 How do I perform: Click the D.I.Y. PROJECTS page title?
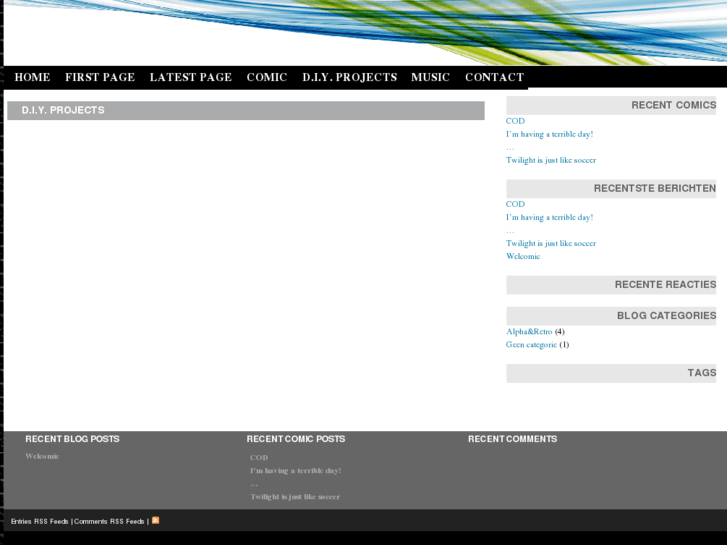point(63,110)
